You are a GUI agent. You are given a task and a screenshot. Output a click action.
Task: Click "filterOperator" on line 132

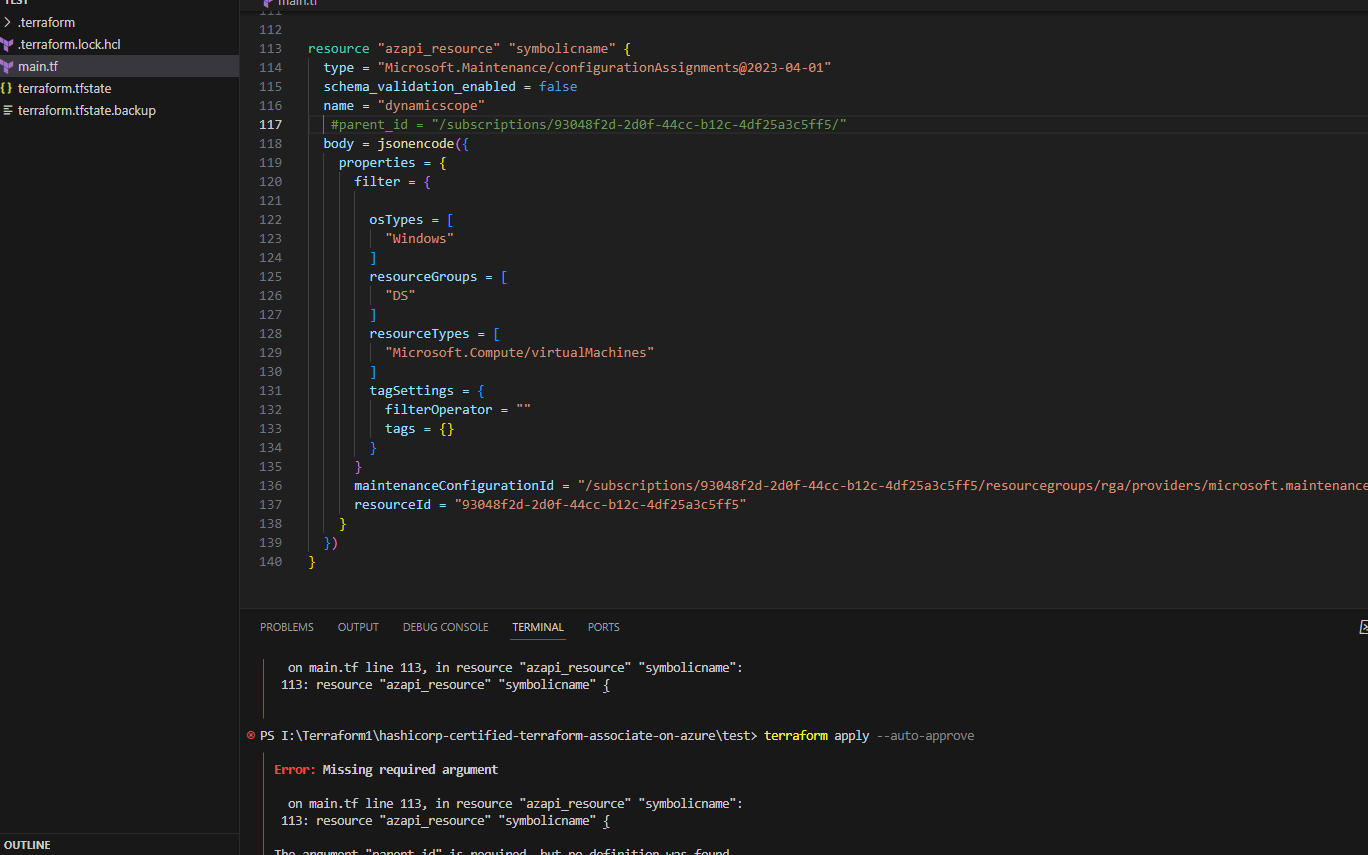tap(439, 409)
